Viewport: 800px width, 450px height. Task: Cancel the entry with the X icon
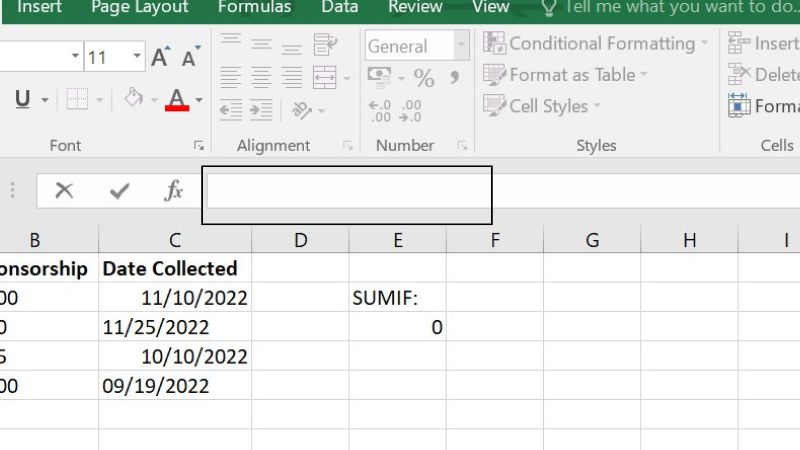click(x=64, y=191)
